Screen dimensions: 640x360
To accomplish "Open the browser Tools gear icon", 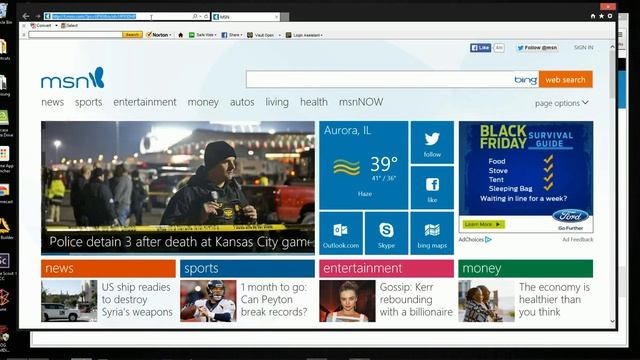I will (610, 16).
